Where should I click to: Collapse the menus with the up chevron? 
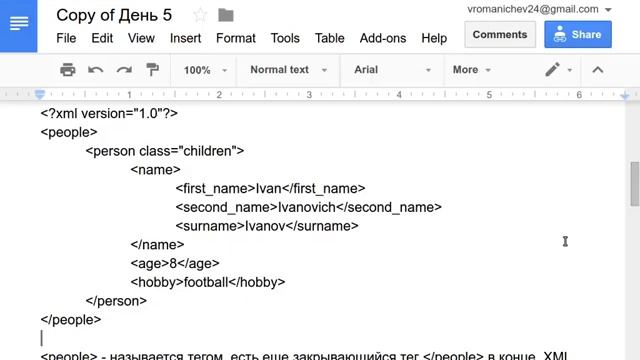tap(598, 70)
